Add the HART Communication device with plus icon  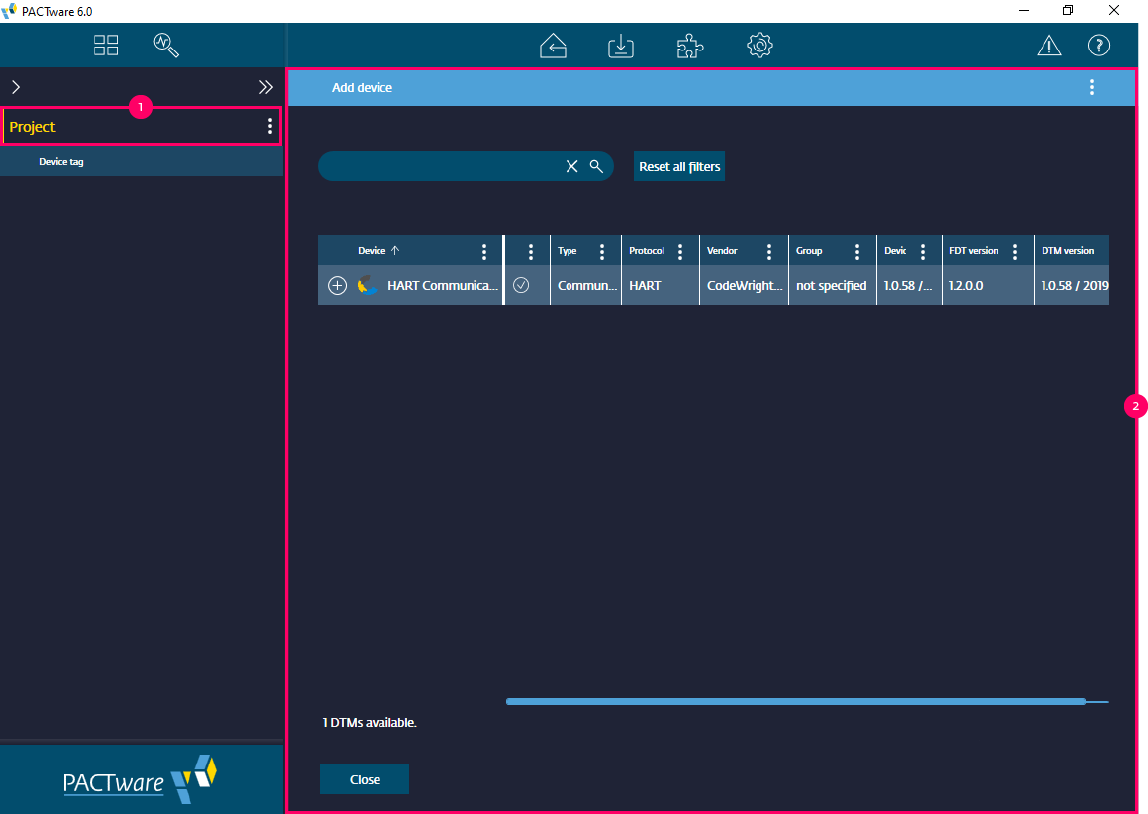pos(338,285)
